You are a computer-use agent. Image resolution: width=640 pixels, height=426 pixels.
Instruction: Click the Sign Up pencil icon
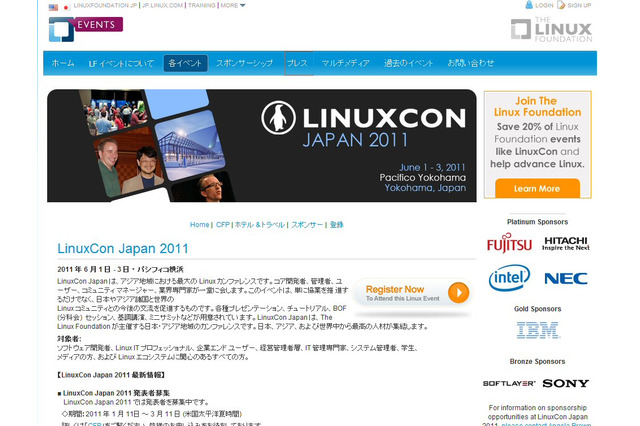(561, 5)
